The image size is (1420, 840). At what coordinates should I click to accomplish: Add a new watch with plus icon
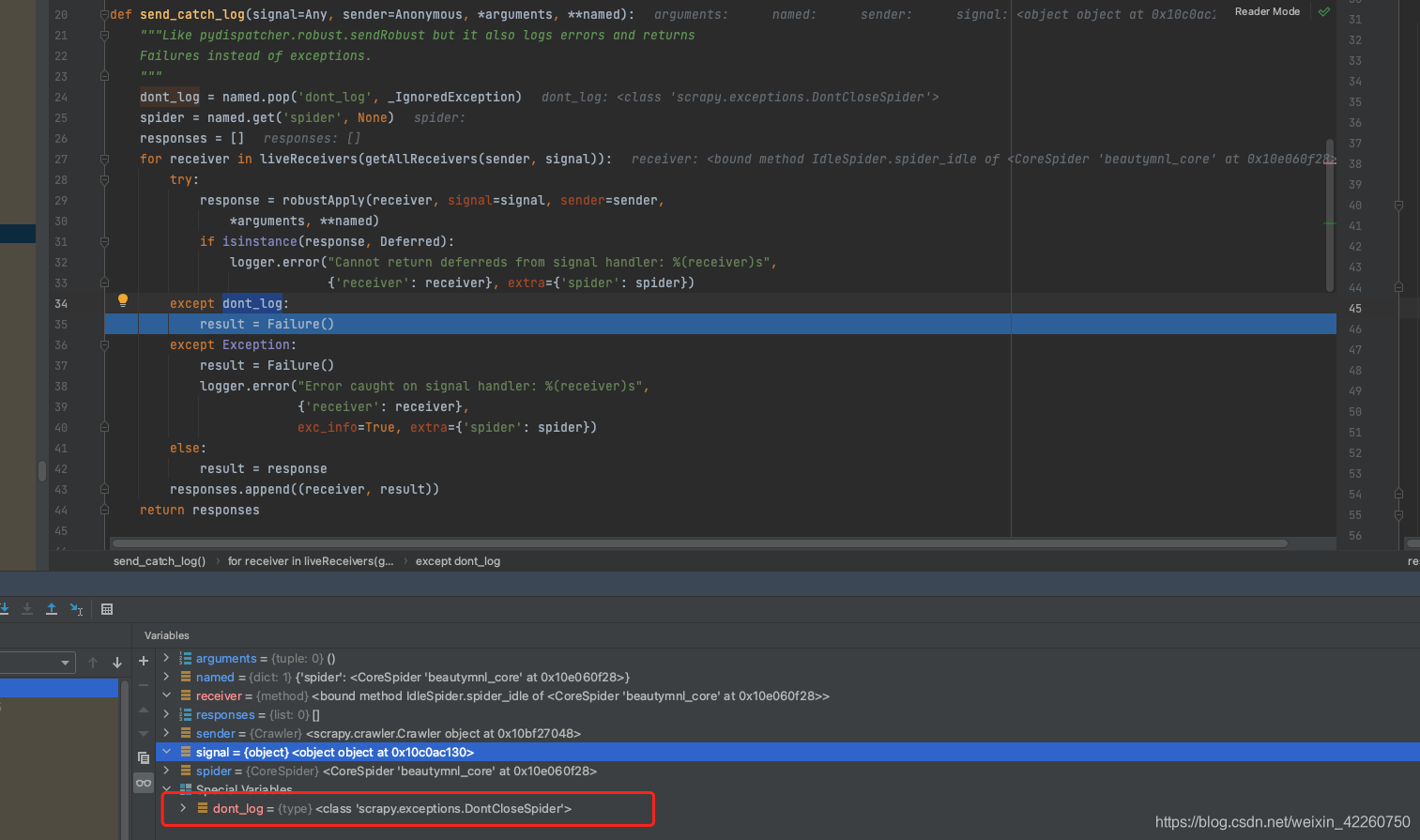[144, 661]
